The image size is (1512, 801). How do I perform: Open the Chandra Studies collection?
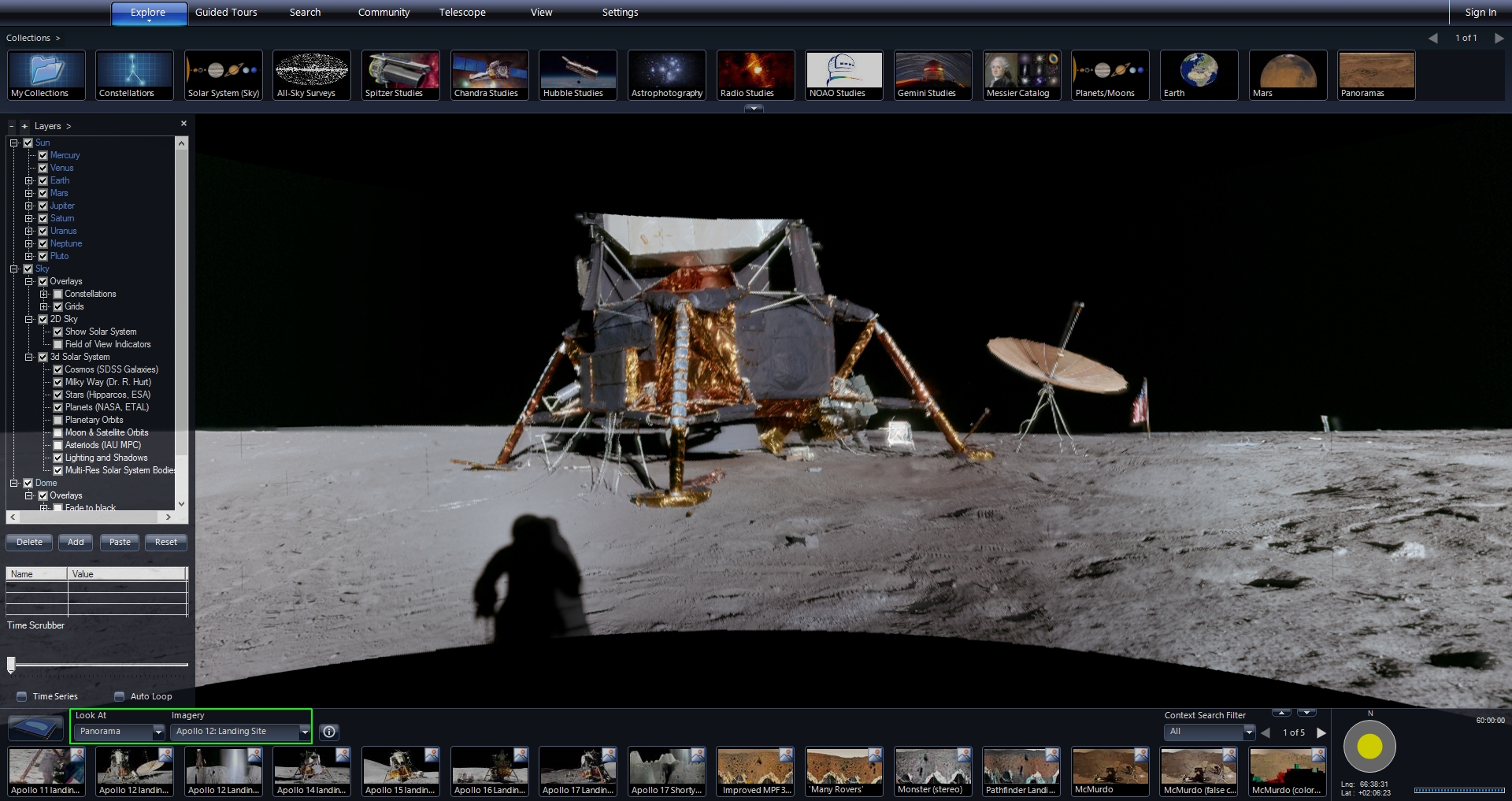tap(490, 75)
